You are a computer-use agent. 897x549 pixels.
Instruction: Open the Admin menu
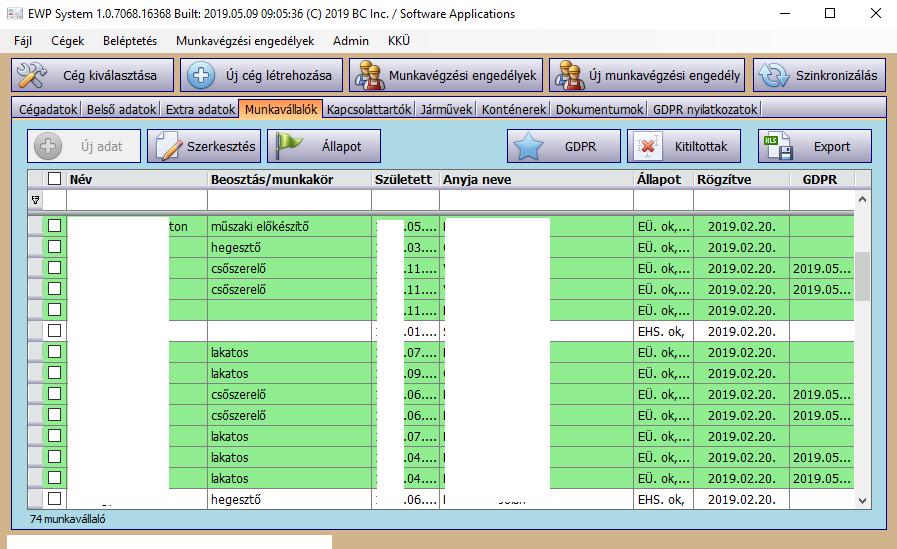pos(351,41)
